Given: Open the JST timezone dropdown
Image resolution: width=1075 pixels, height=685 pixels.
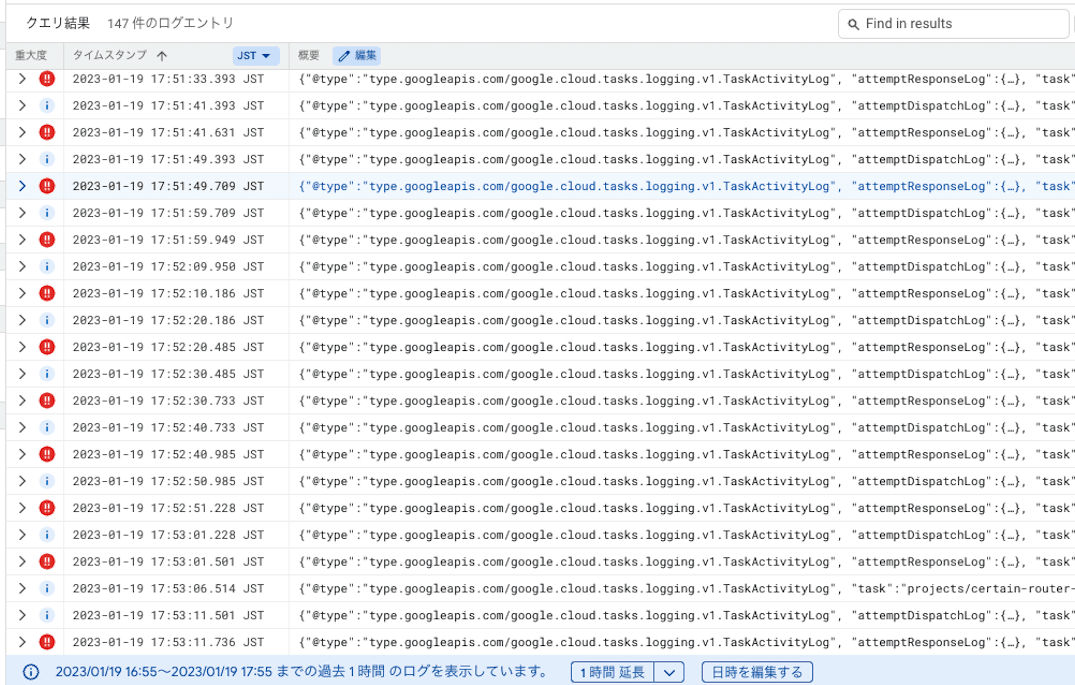Looking at the screenshot, I should (x=256, y=56).
